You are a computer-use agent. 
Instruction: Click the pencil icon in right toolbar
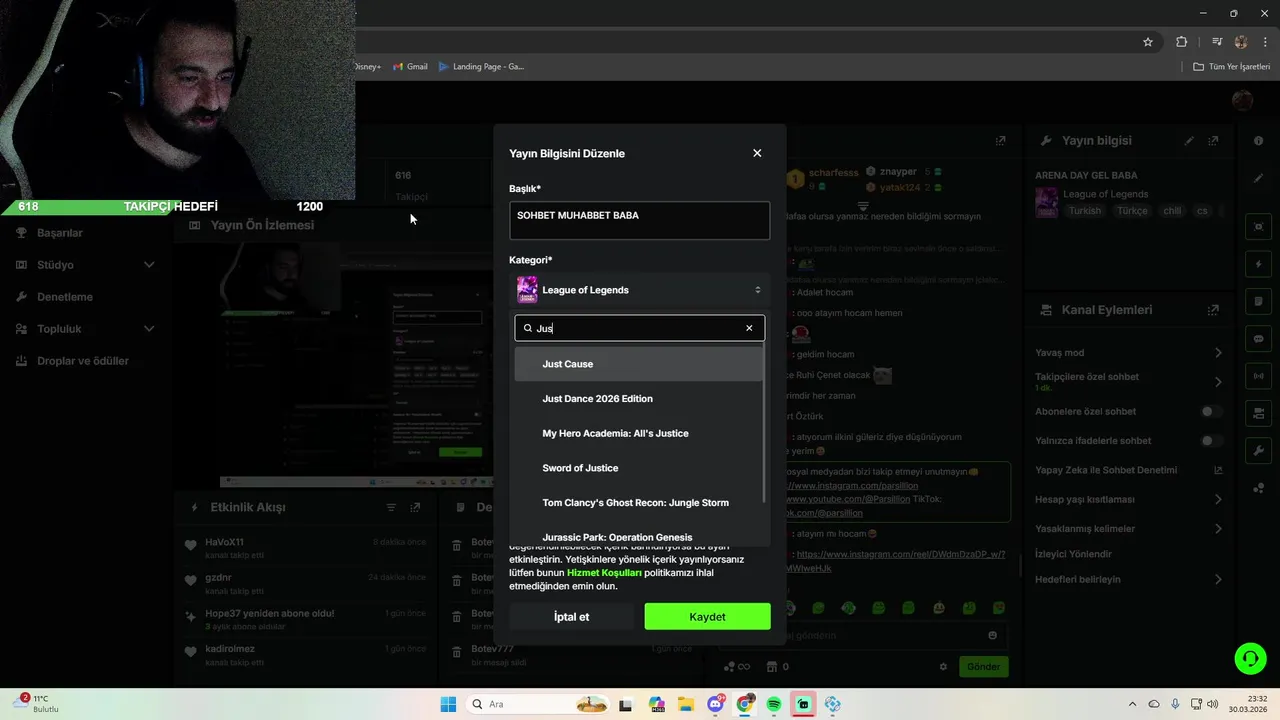coord(1258,178)
